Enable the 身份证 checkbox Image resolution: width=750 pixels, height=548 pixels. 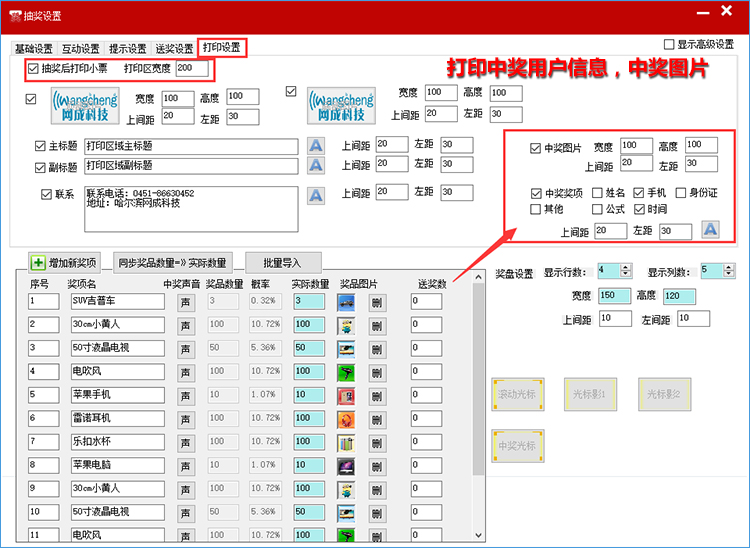(x=681, y=193)
